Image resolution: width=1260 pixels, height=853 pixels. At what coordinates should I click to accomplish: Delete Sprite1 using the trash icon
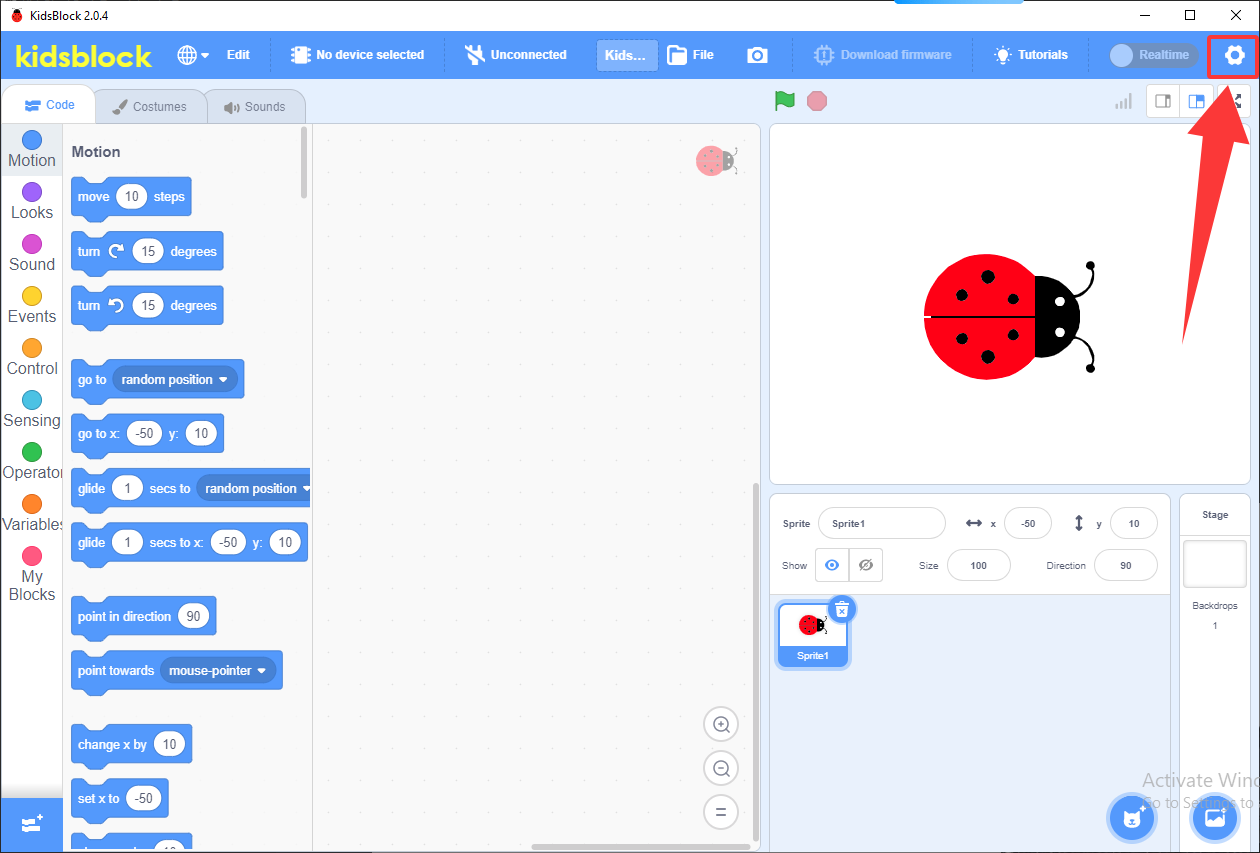tap(842, 608)
